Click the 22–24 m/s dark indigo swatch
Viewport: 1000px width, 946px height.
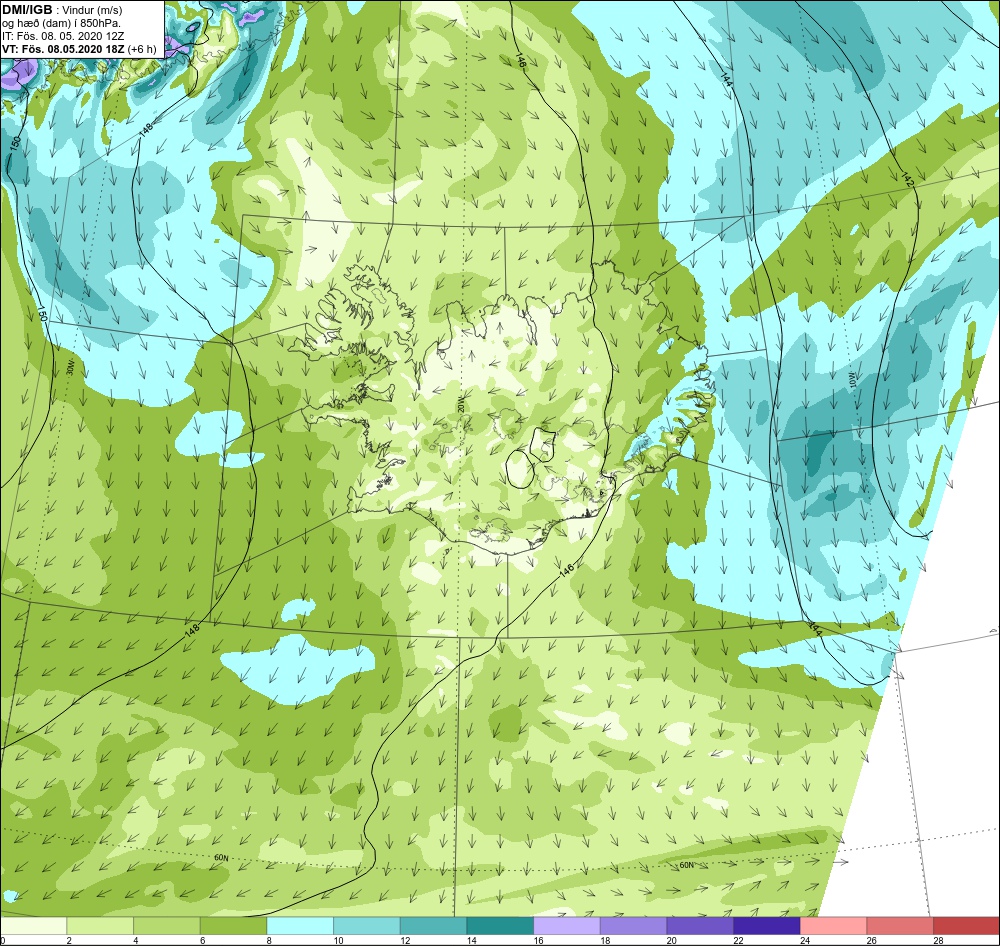[766, 926]
